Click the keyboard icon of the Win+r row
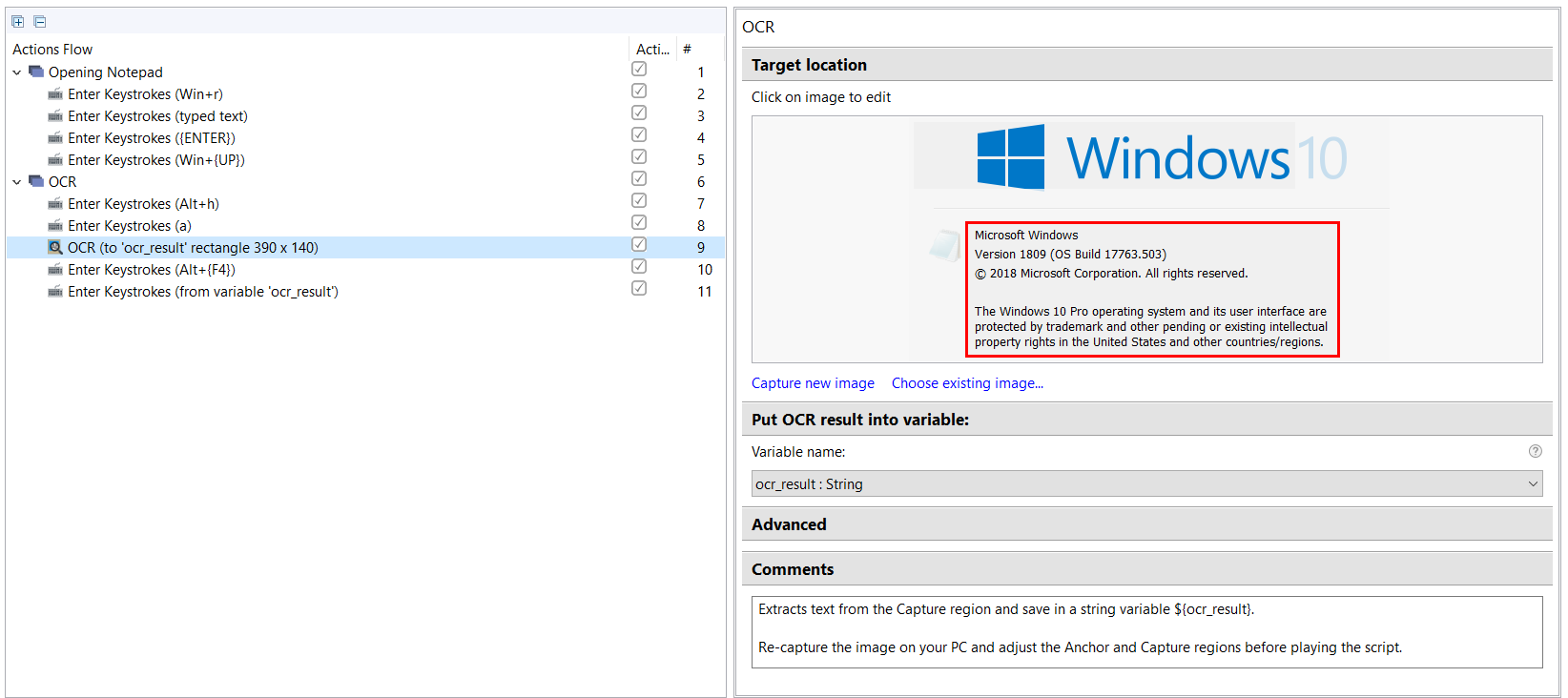Viewport: 1568px width, 698px height. [55, 94]
